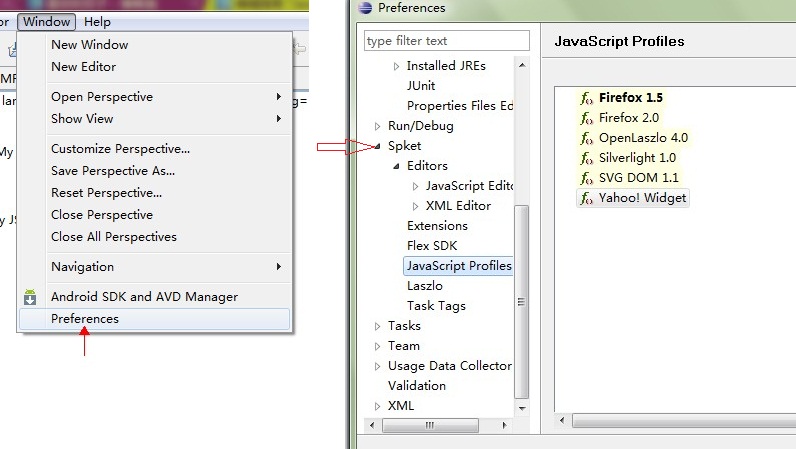The height and width of the screenshot is (449, 796).
Task: Click the filter text input field
Action: point(446,41)
